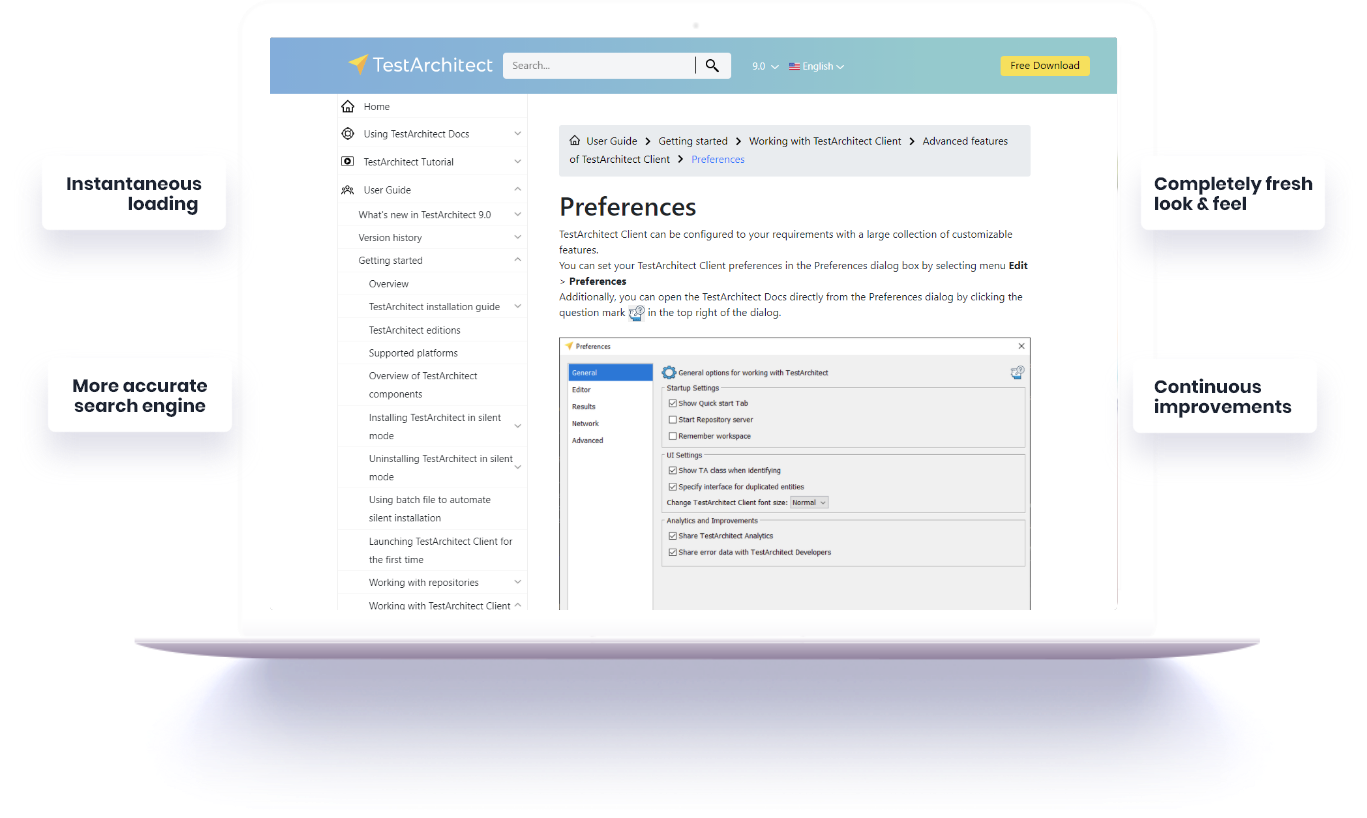Click the Using TestArchitect Docs lifebuoy icon
Image resolution: width=1367 pixels, height=818 pixels.
click(x=348, y=133)
